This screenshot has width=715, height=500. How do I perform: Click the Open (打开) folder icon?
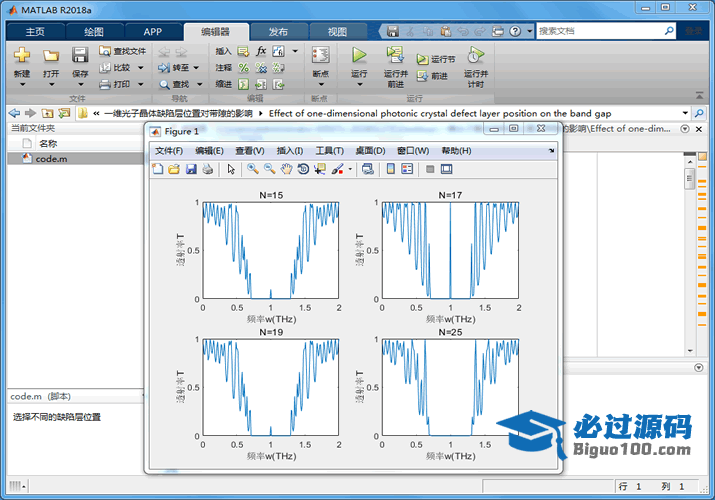click(x=51, y=56)
